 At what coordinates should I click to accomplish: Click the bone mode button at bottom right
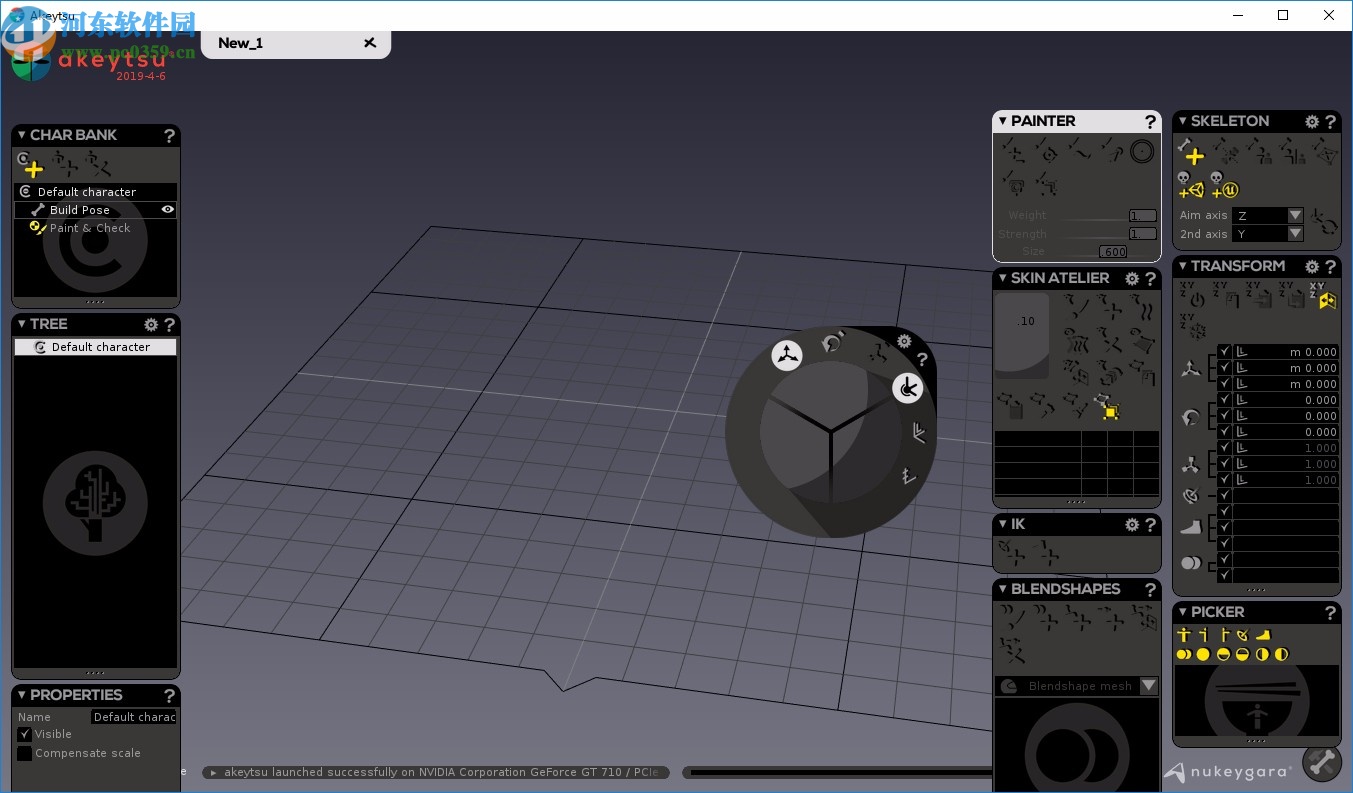1321,762
